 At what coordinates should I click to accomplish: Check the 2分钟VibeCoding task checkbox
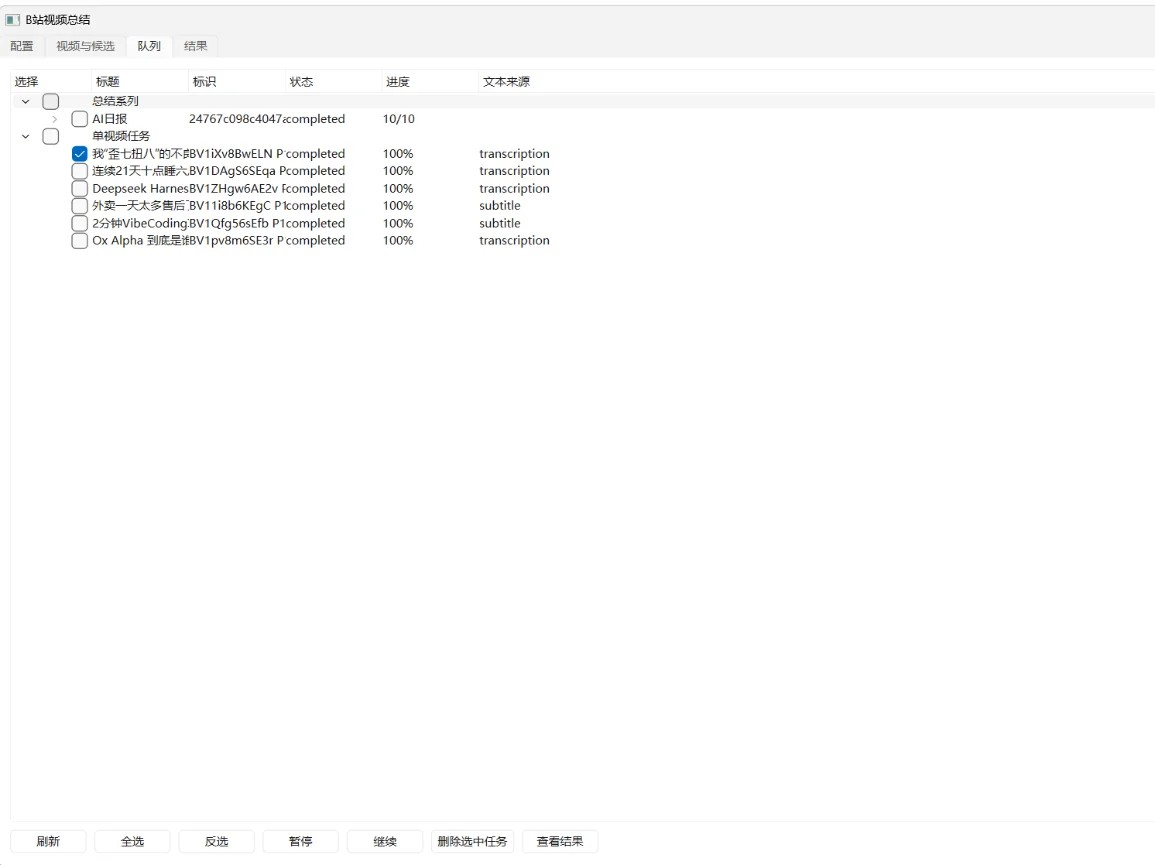pyautogui.click(x=80, y=223)
